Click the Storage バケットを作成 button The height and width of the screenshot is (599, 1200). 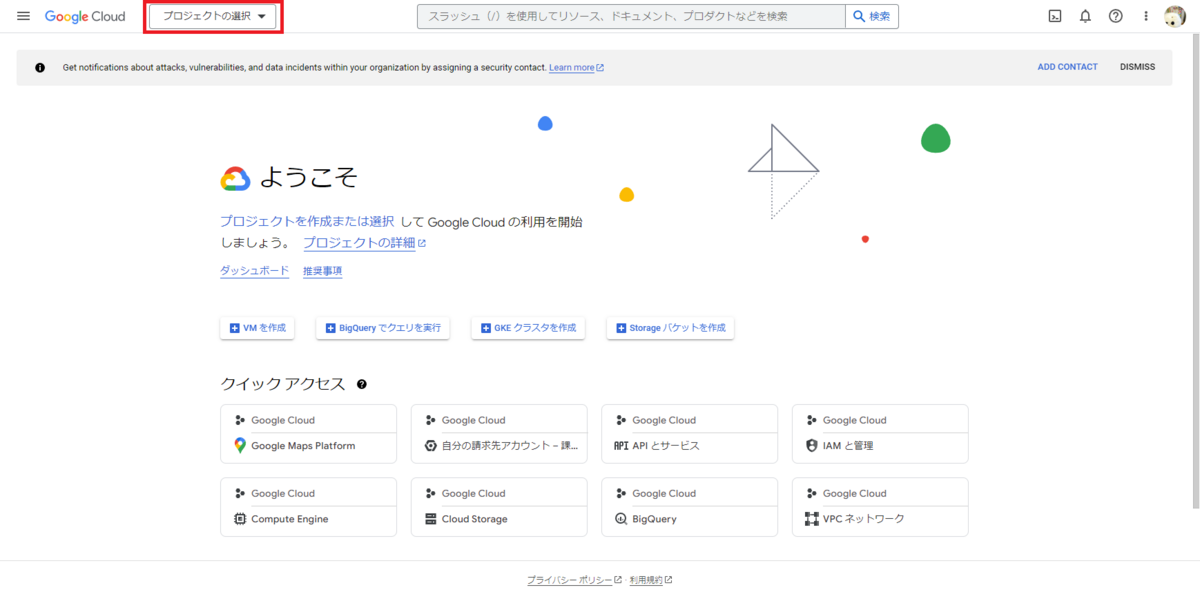pyautogui.click(x=670, y=328)
